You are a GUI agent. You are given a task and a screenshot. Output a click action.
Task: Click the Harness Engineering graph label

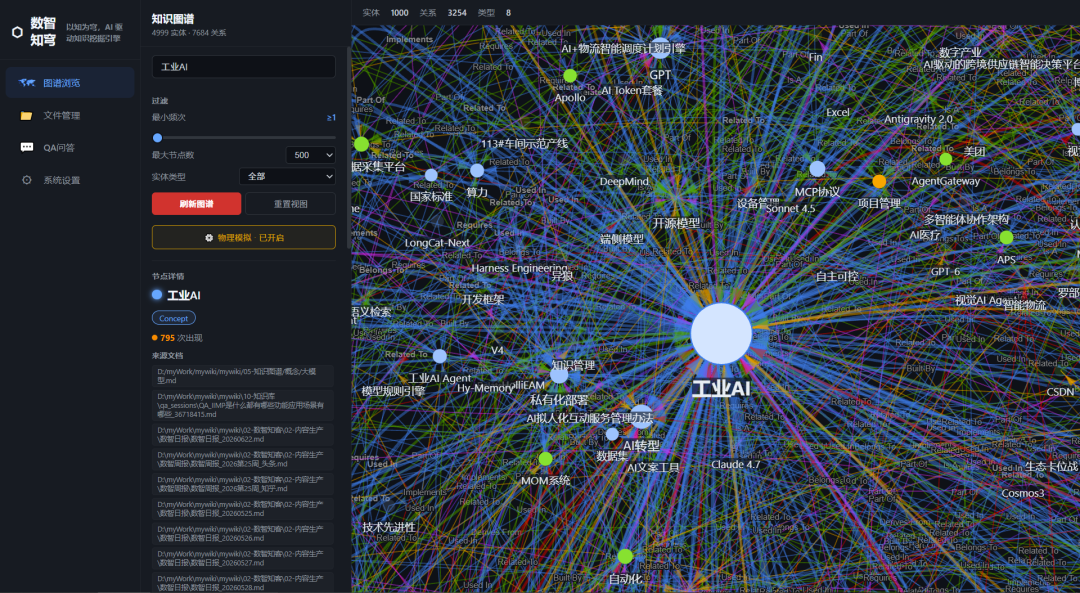pyautogui.click(x=519, y=269)
